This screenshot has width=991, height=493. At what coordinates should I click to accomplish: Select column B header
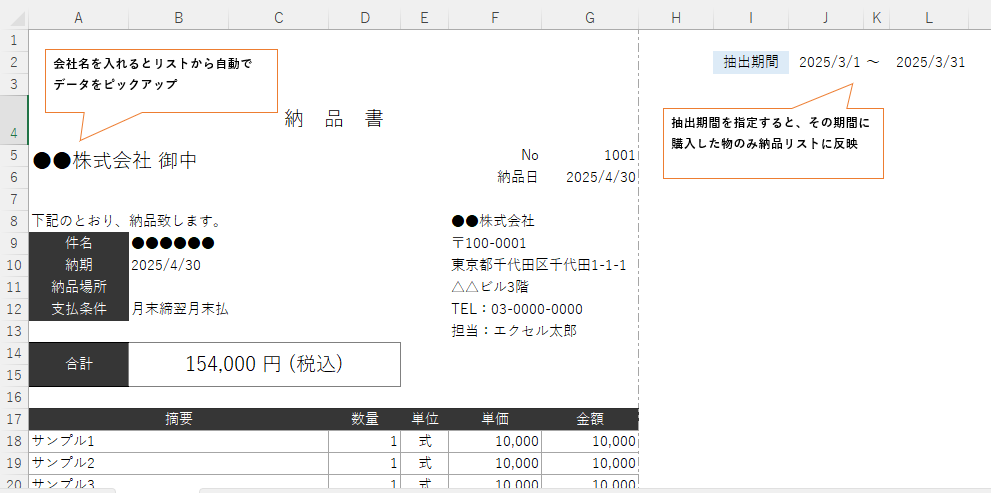coord(179,18)
